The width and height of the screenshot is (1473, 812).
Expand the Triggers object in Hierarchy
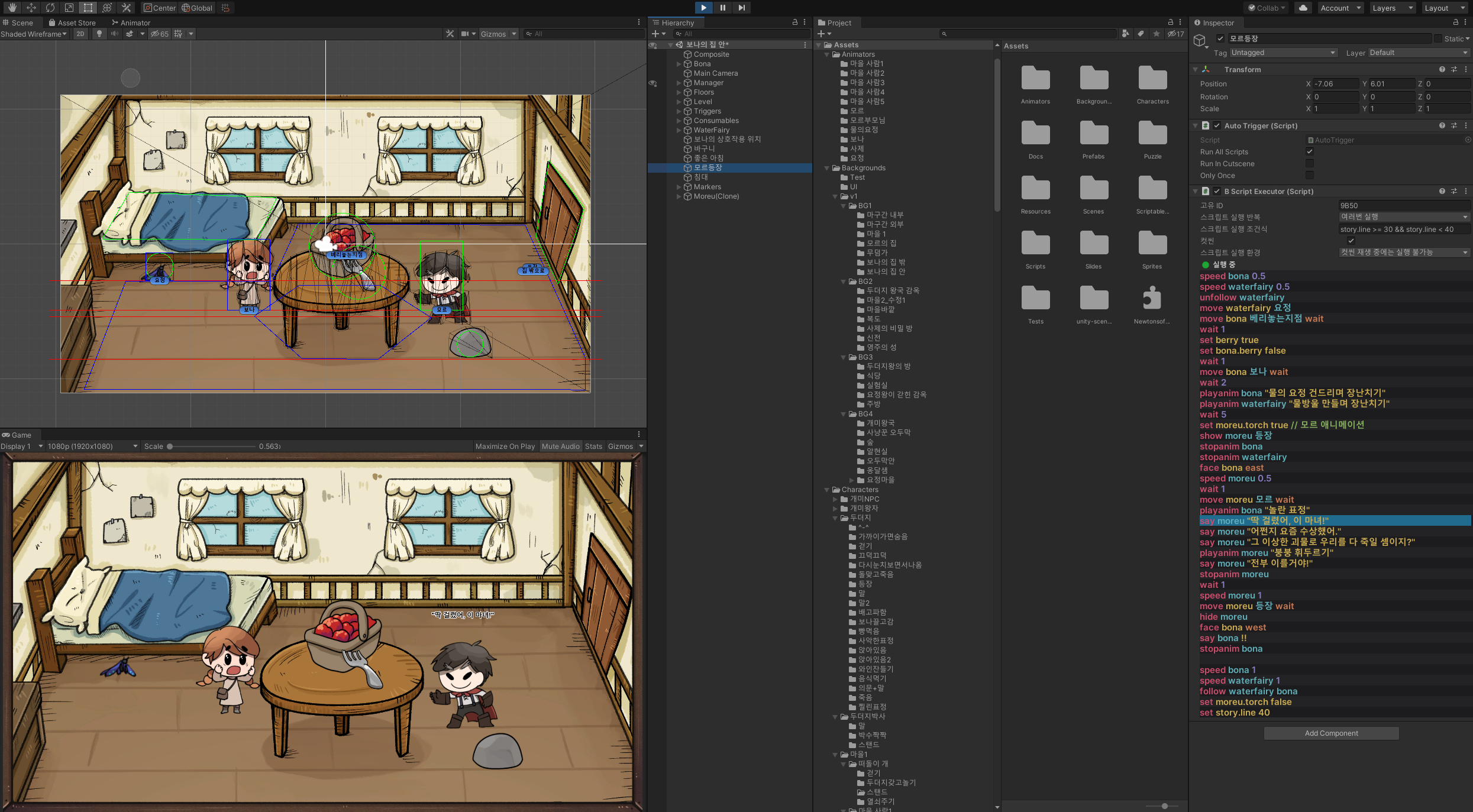679,111
